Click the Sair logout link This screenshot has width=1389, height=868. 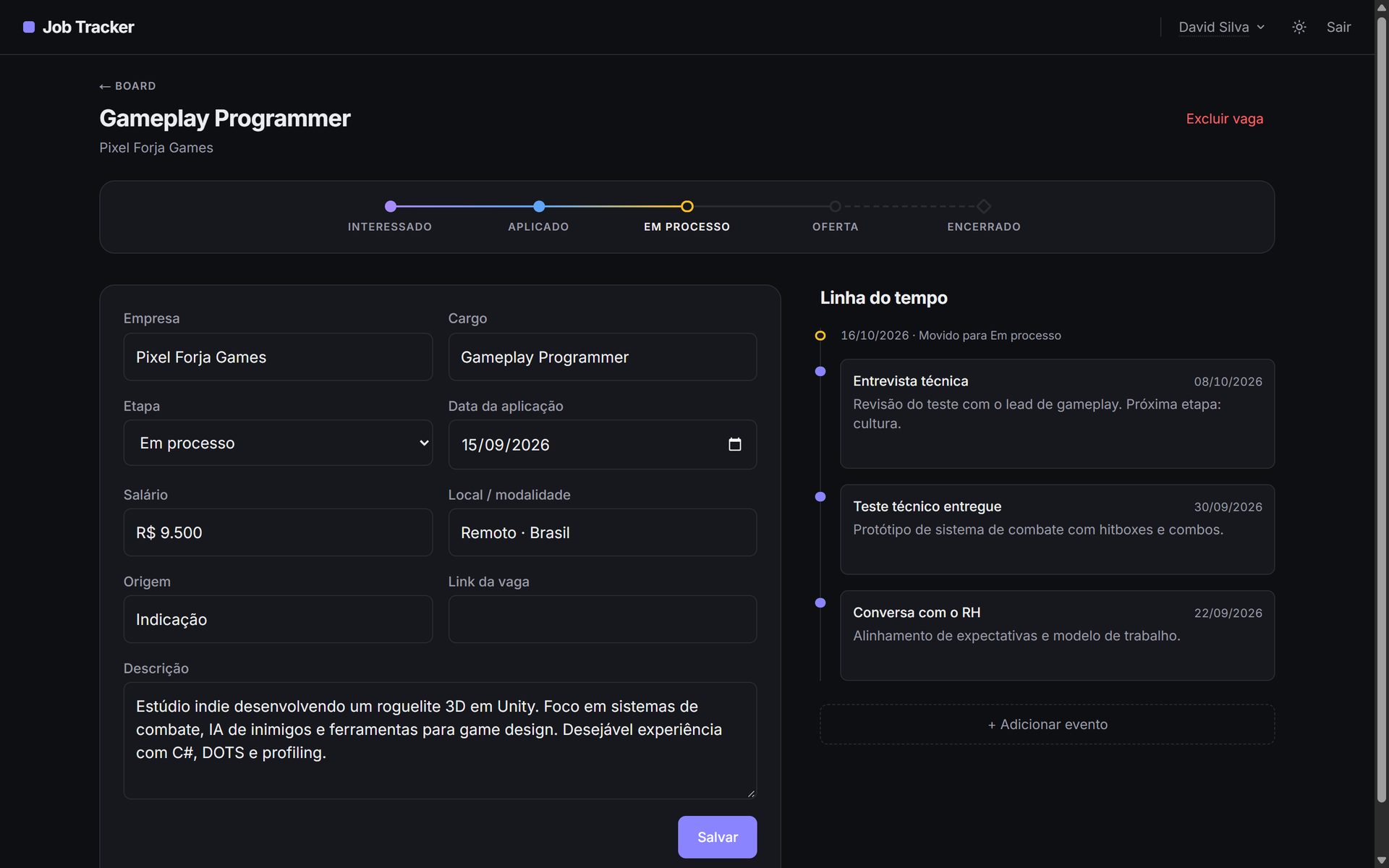click(1338, 27)
